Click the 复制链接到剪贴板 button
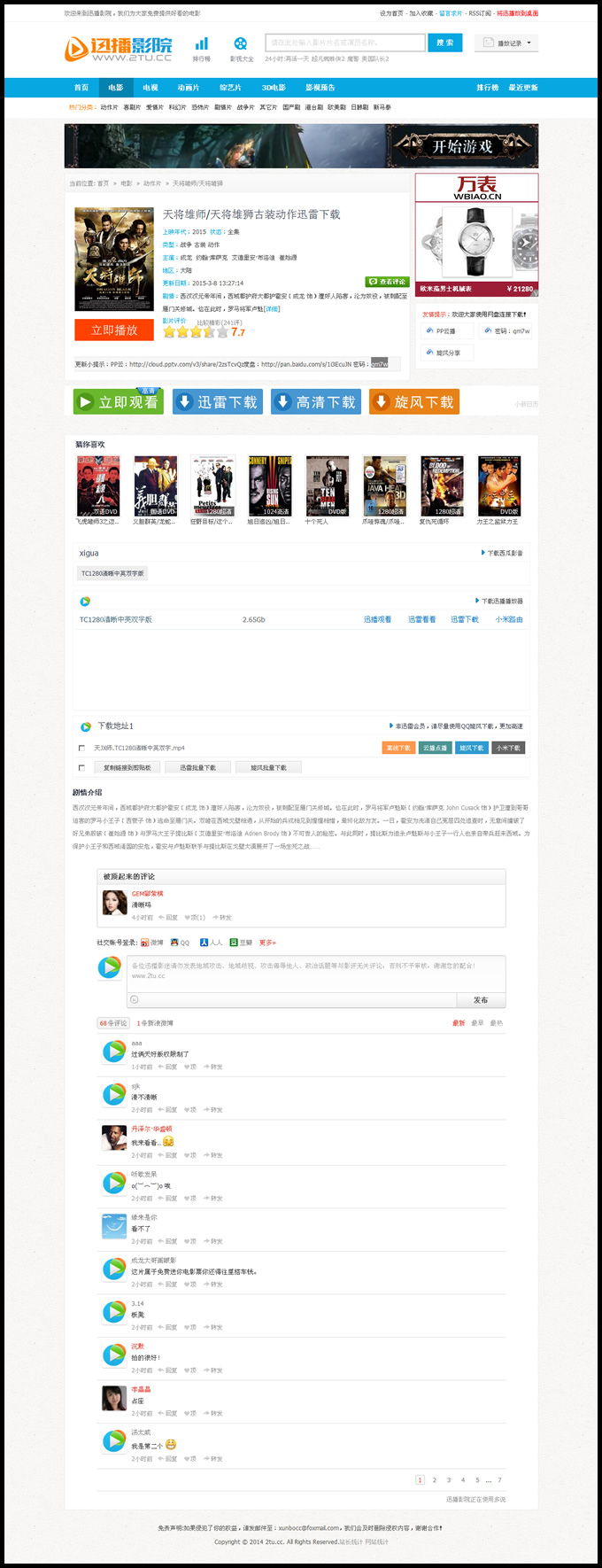Image resolution: width=602 pixels, height=1568 pixels. click(x=127, y=767)
